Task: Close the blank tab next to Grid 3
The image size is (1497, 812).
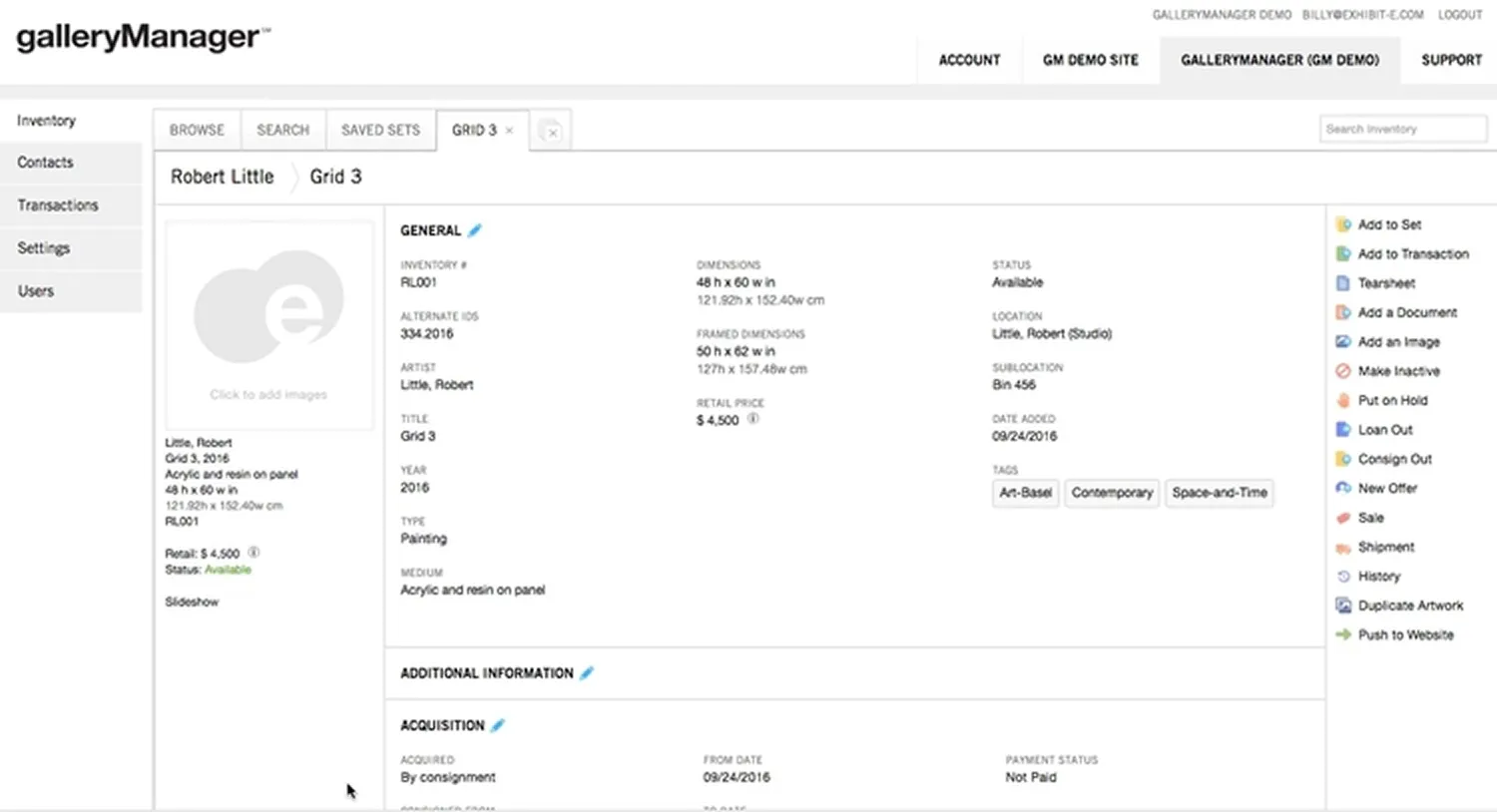Action: (553, 132)
